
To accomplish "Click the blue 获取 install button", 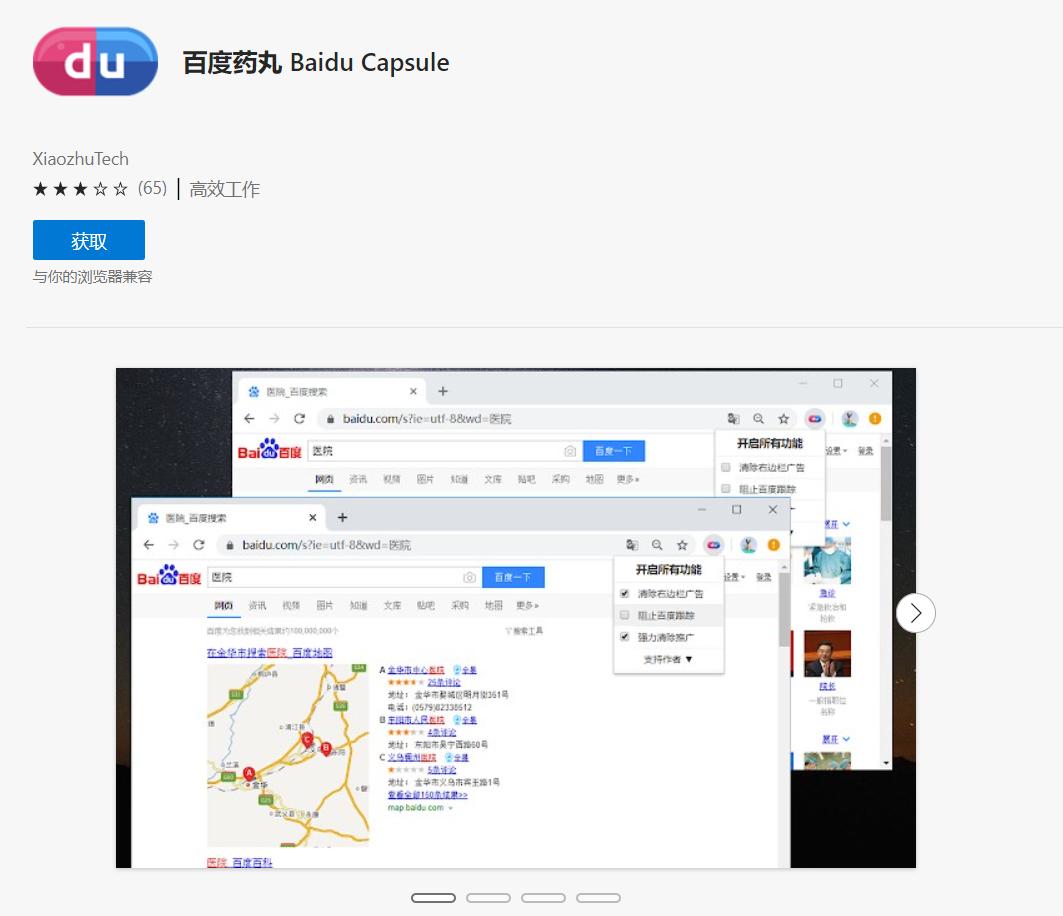I will click(88, 240).
